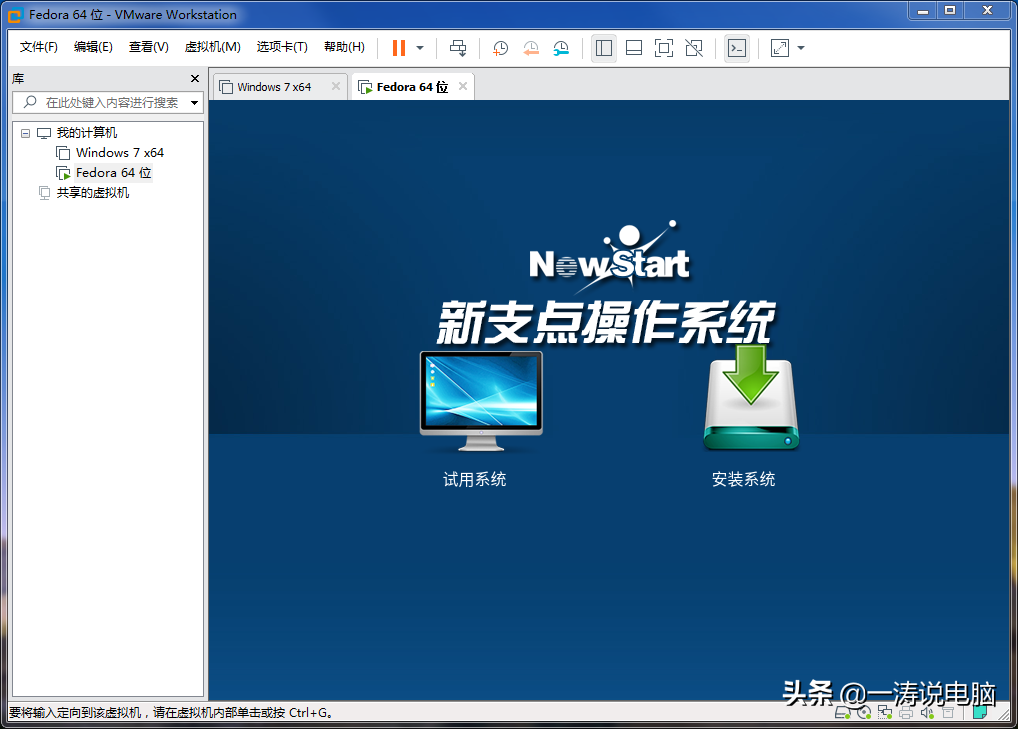Click the archive box status bar icon
This screenshot has height=729, width=1018.
coord(948,713)
